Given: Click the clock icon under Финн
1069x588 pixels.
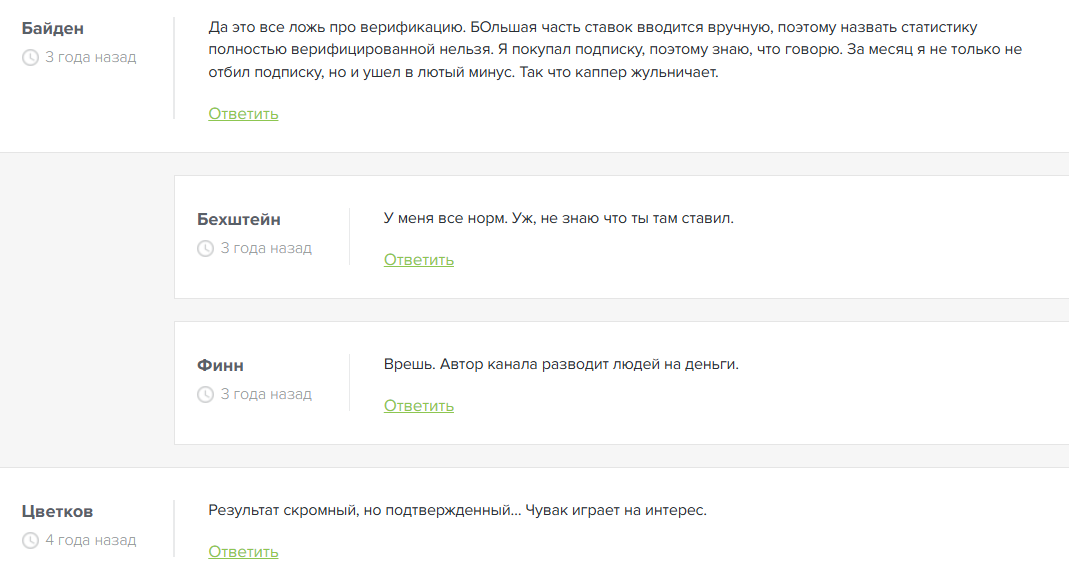Looking at the screenshot, I should click(x=206, y=395).
